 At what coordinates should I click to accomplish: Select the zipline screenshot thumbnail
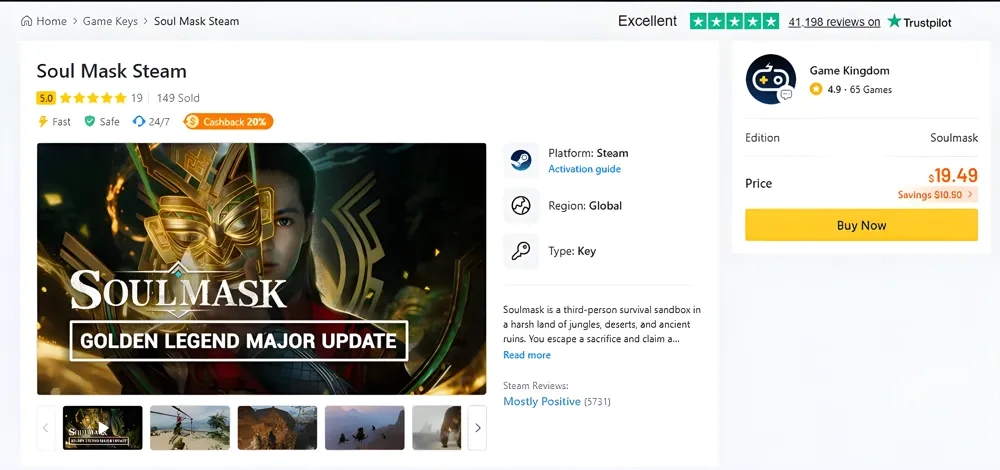tap(190, 428)
